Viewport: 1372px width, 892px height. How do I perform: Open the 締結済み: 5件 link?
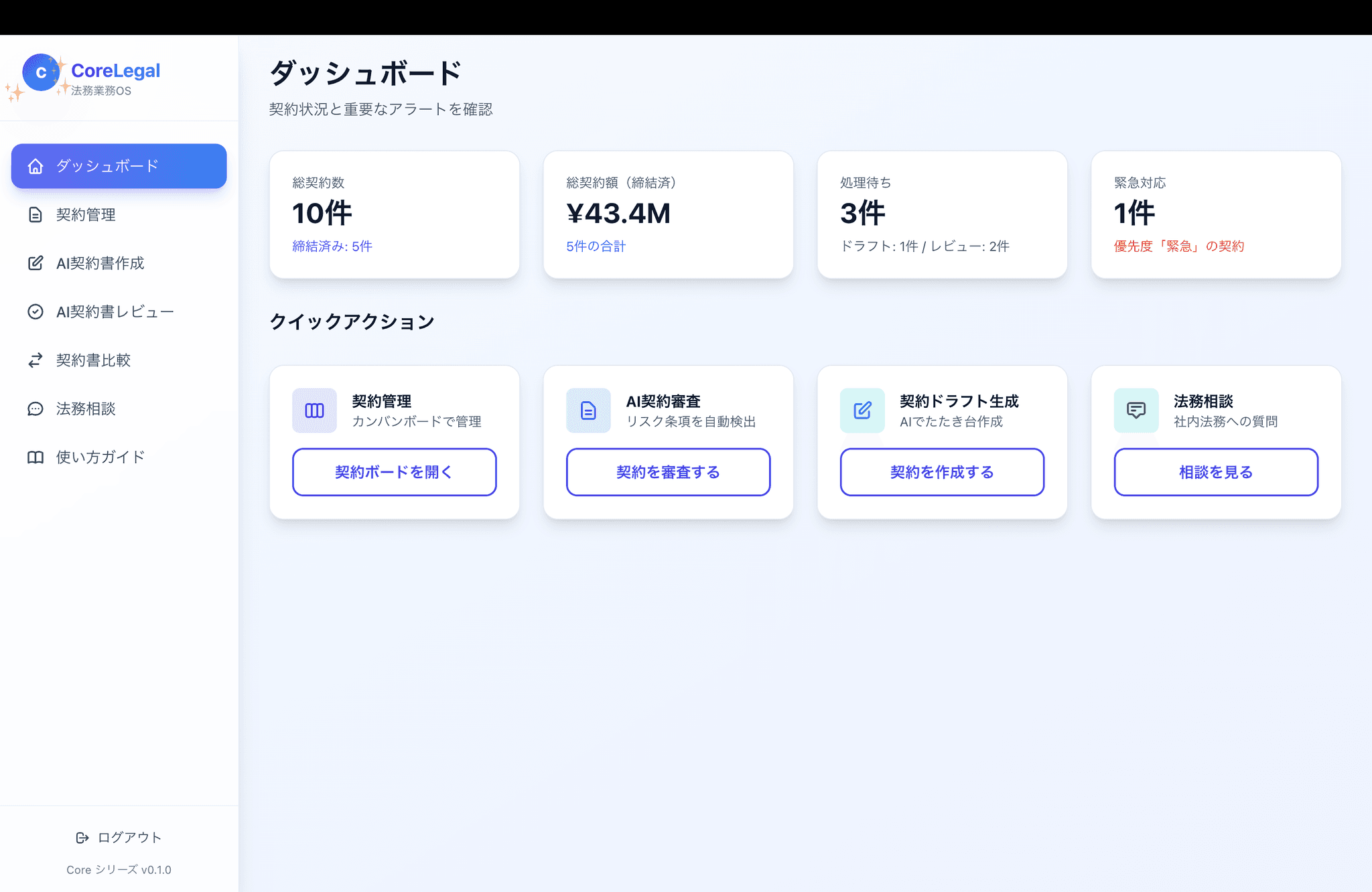click(332, 246)
